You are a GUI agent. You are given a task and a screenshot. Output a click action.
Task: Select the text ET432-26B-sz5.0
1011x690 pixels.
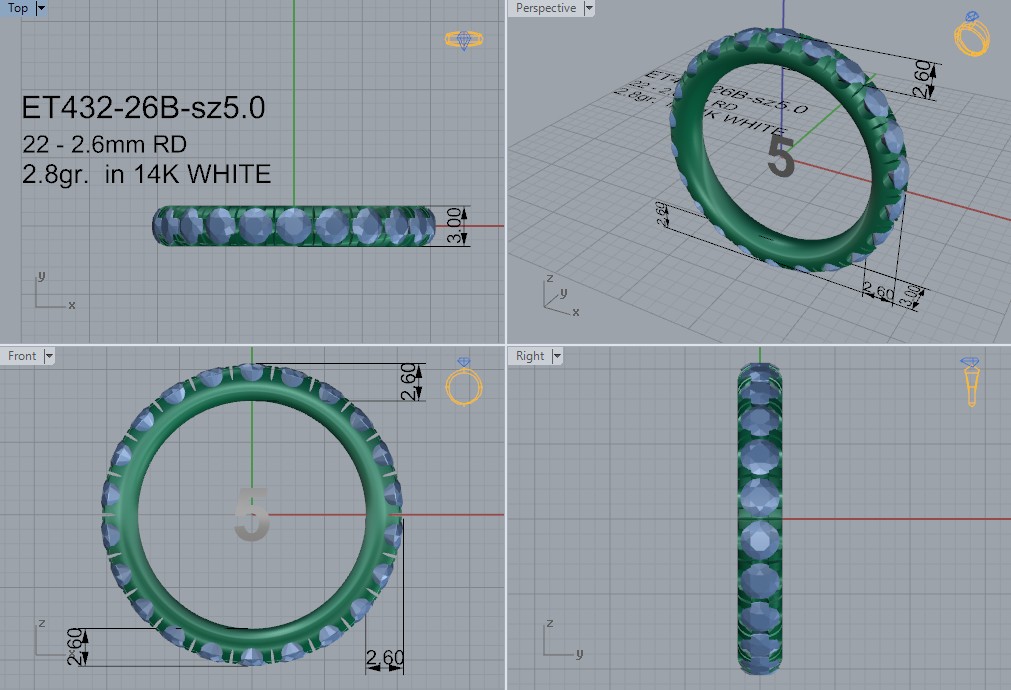tap(143, 108)
